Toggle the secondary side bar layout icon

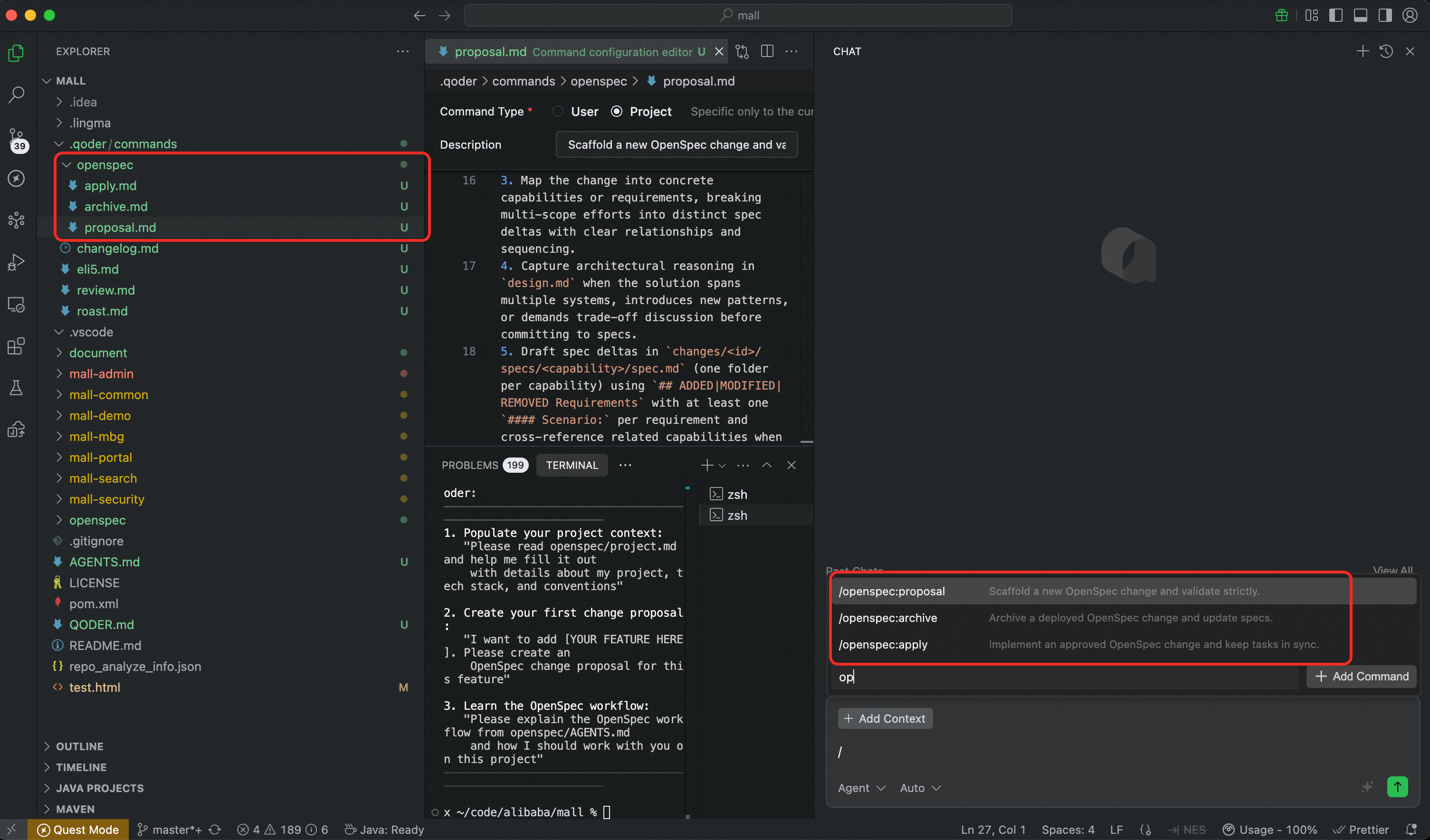[x=1384, y=15]
